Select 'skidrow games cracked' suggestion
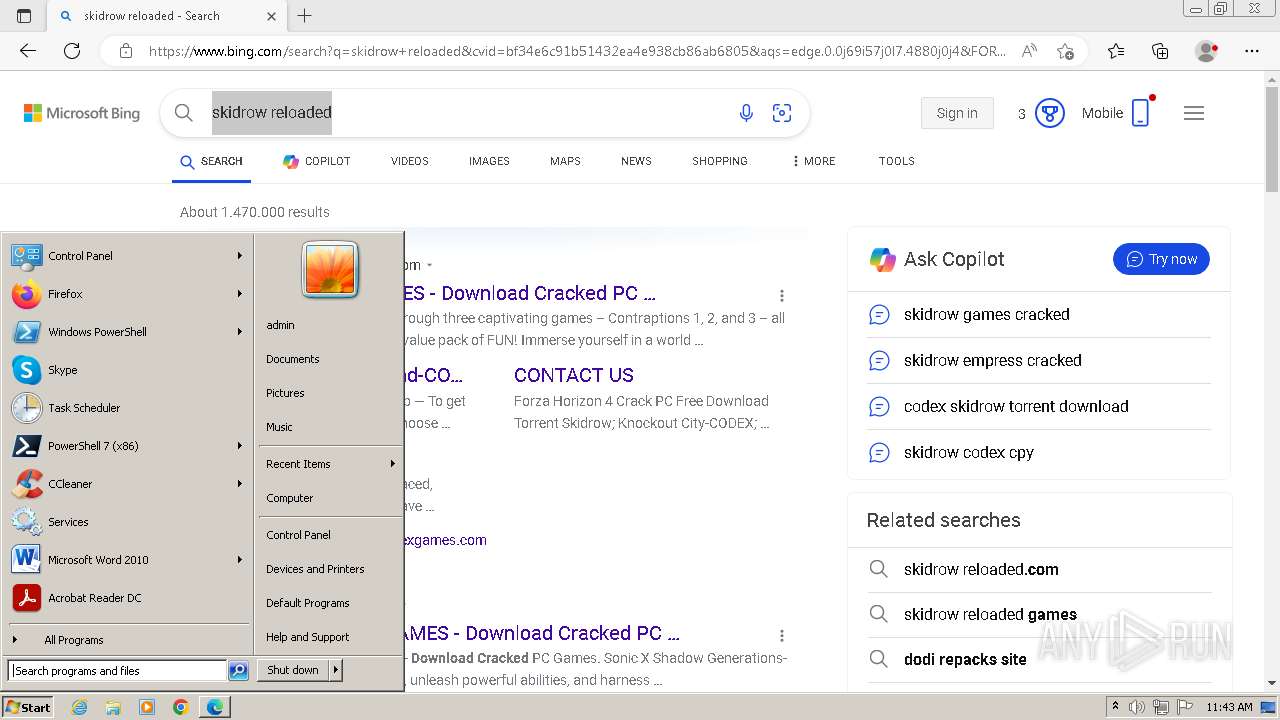The image size is (1280, 720). [x=987, y=314]
